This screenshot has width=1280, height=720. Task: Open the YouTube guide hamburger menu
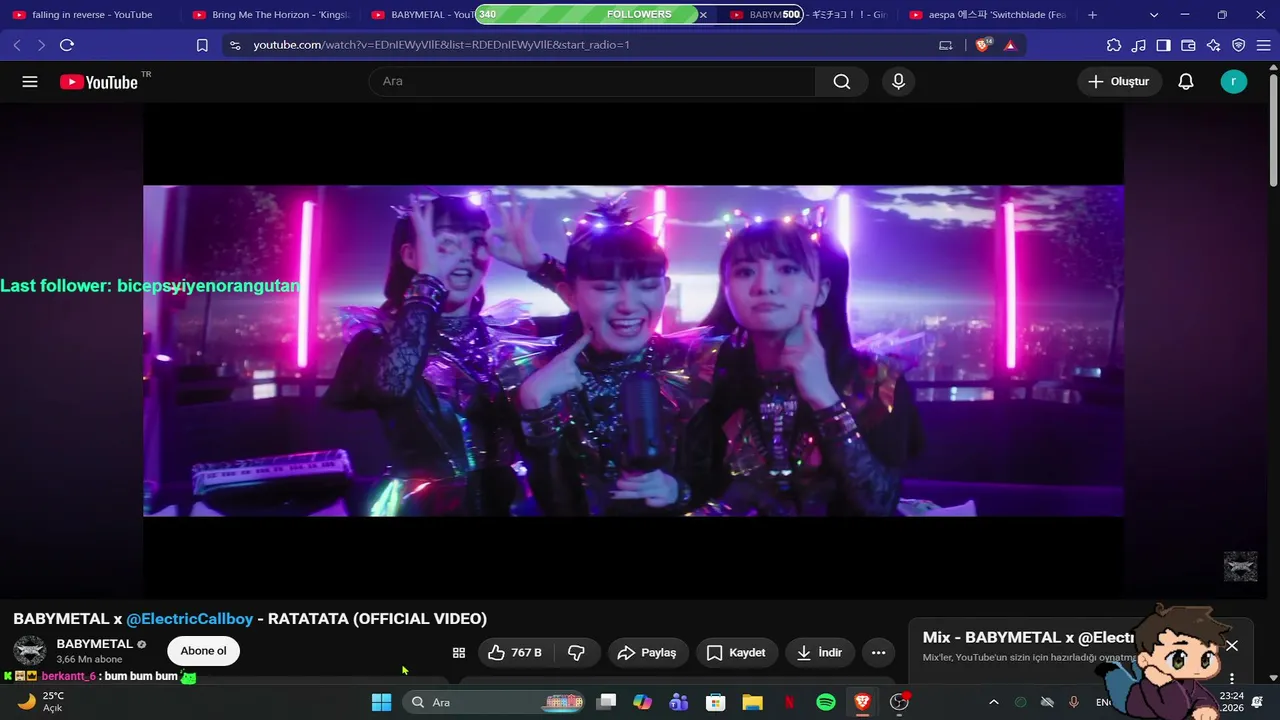tap(30, 82)
